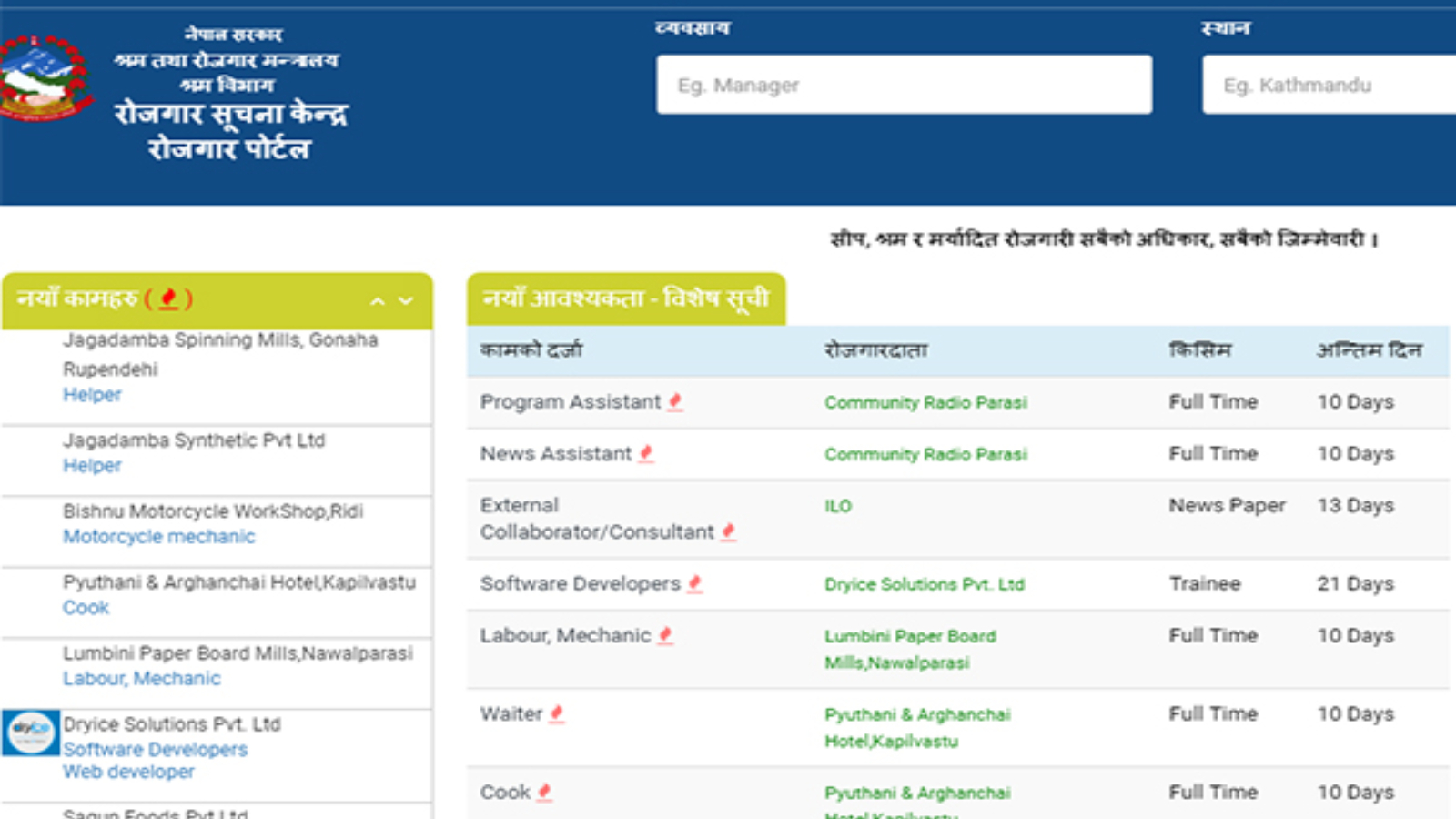Select Labour, Mechanic title in table
The height and width of the screenshot is (819, 1456).
point(566,635)
